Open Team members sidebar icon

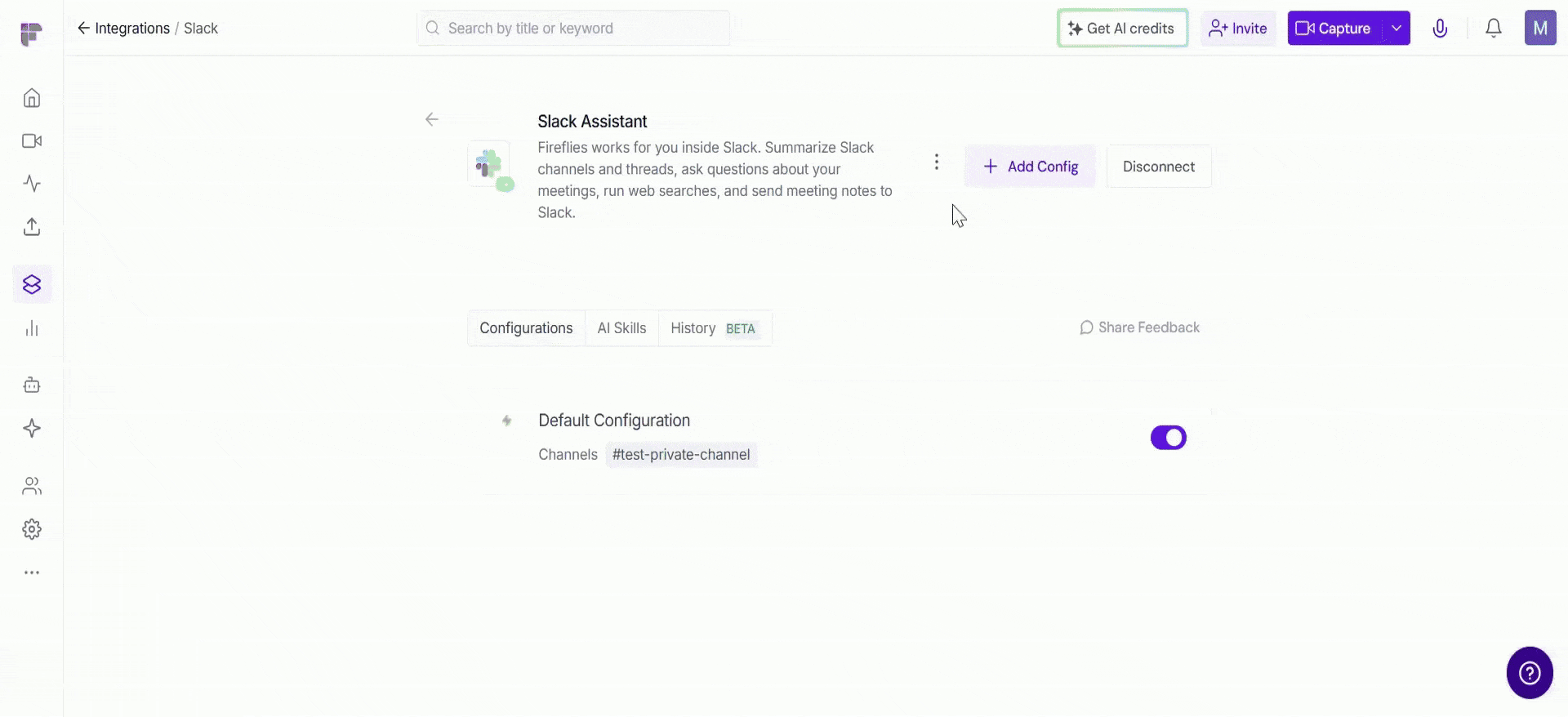(x=32, y=486)
